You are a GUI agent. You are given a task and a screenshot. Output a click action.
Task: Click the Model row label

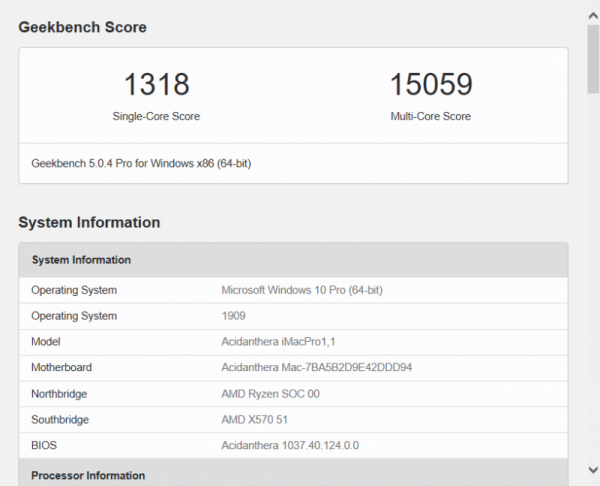pyautogui.click(x=46, y=342)
